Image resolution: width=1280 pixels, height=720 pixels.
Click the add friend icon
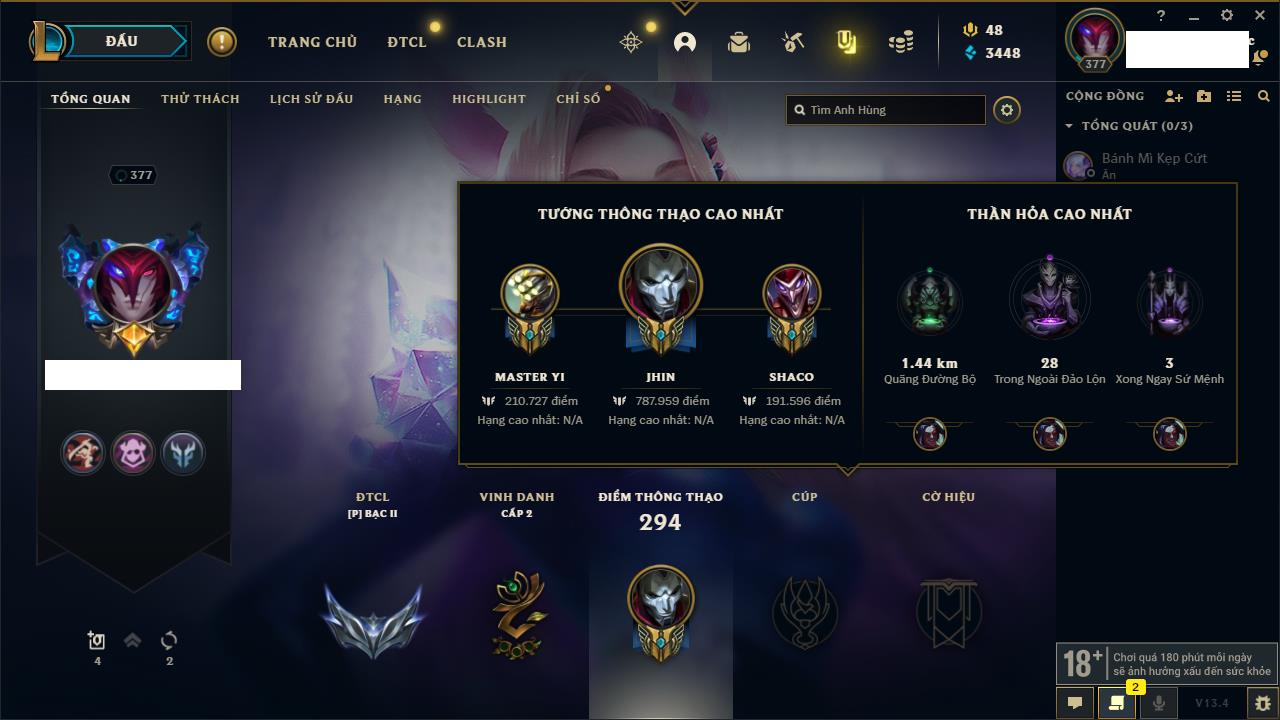click(x=1174, y=96)
